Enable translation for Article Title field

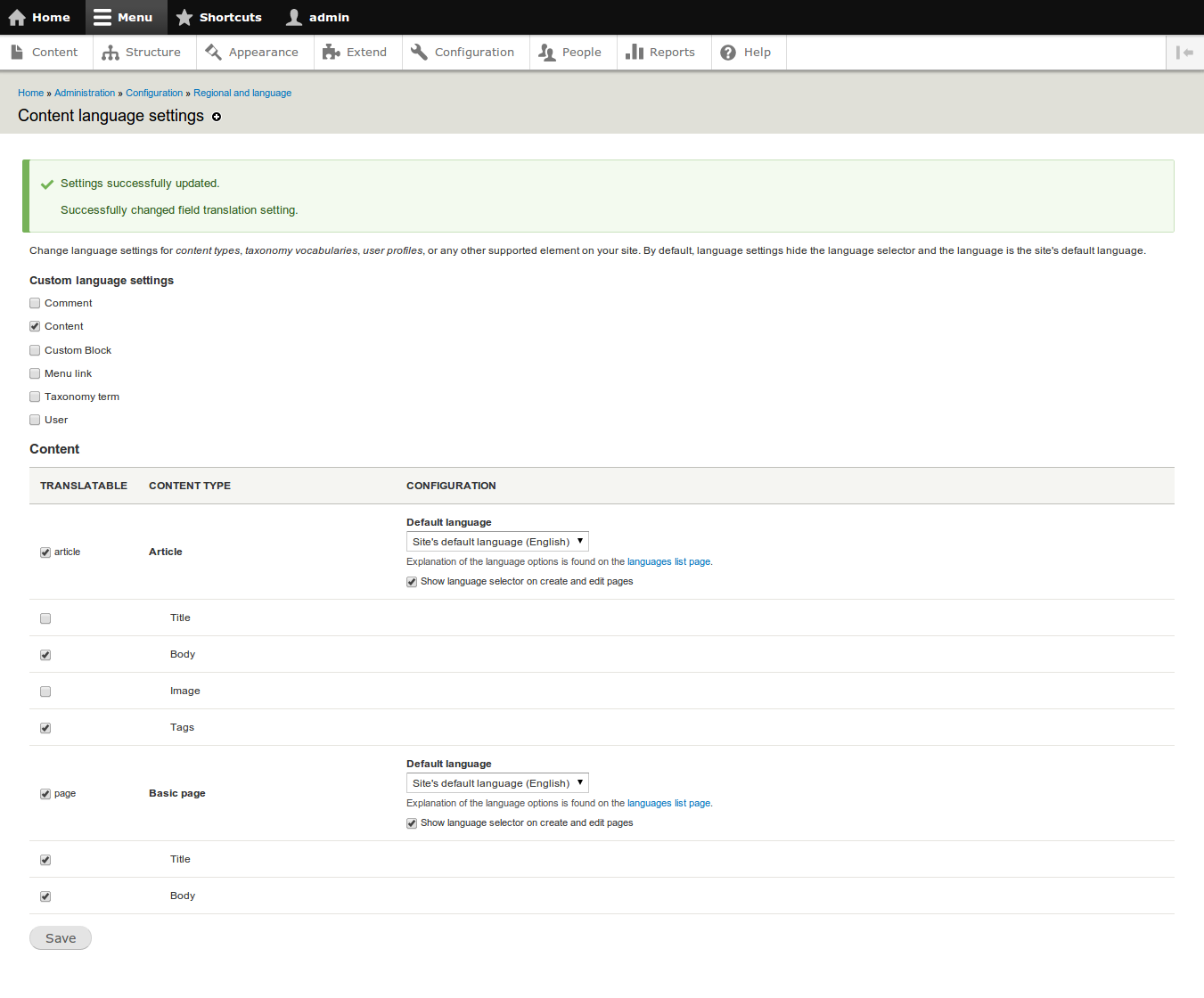pos(45,618)
